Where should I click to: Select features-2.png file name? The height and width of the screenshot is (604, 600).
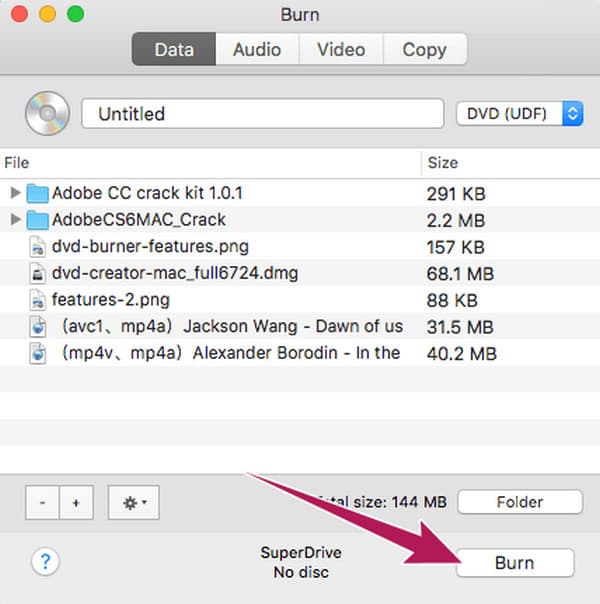coord(111,300)
